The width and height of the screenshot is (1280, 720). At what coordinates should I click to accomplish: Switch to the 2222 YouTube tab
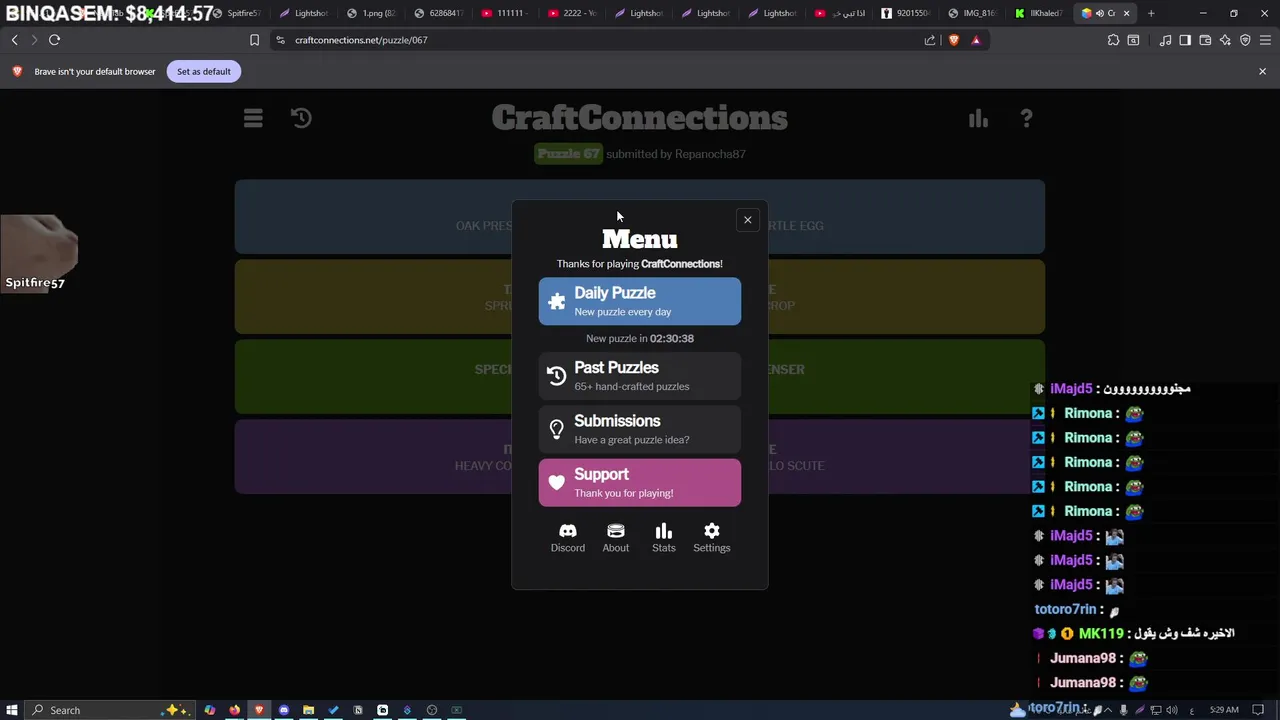[573, 13]
